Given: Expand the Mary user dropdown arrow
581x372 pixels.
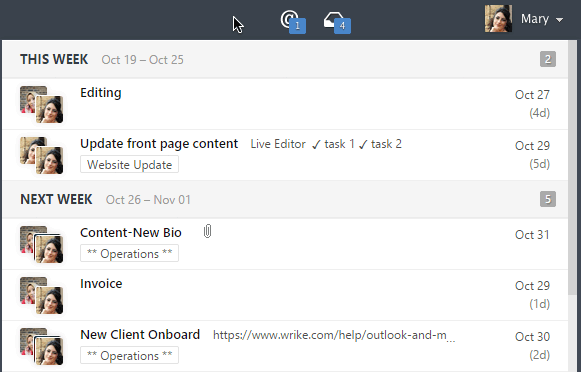Looking at the screenshot, I should (560, 20).
